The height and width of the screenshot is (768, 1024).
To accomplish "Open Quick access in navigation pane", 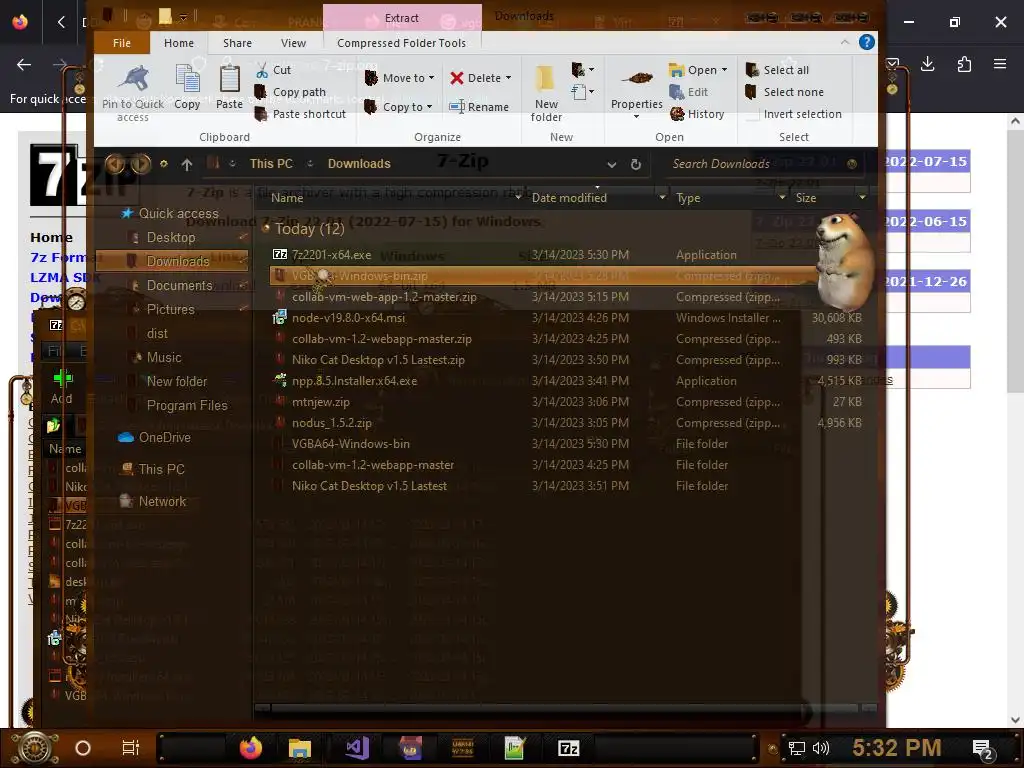I will pyautogui.click(x=178, y=213).
